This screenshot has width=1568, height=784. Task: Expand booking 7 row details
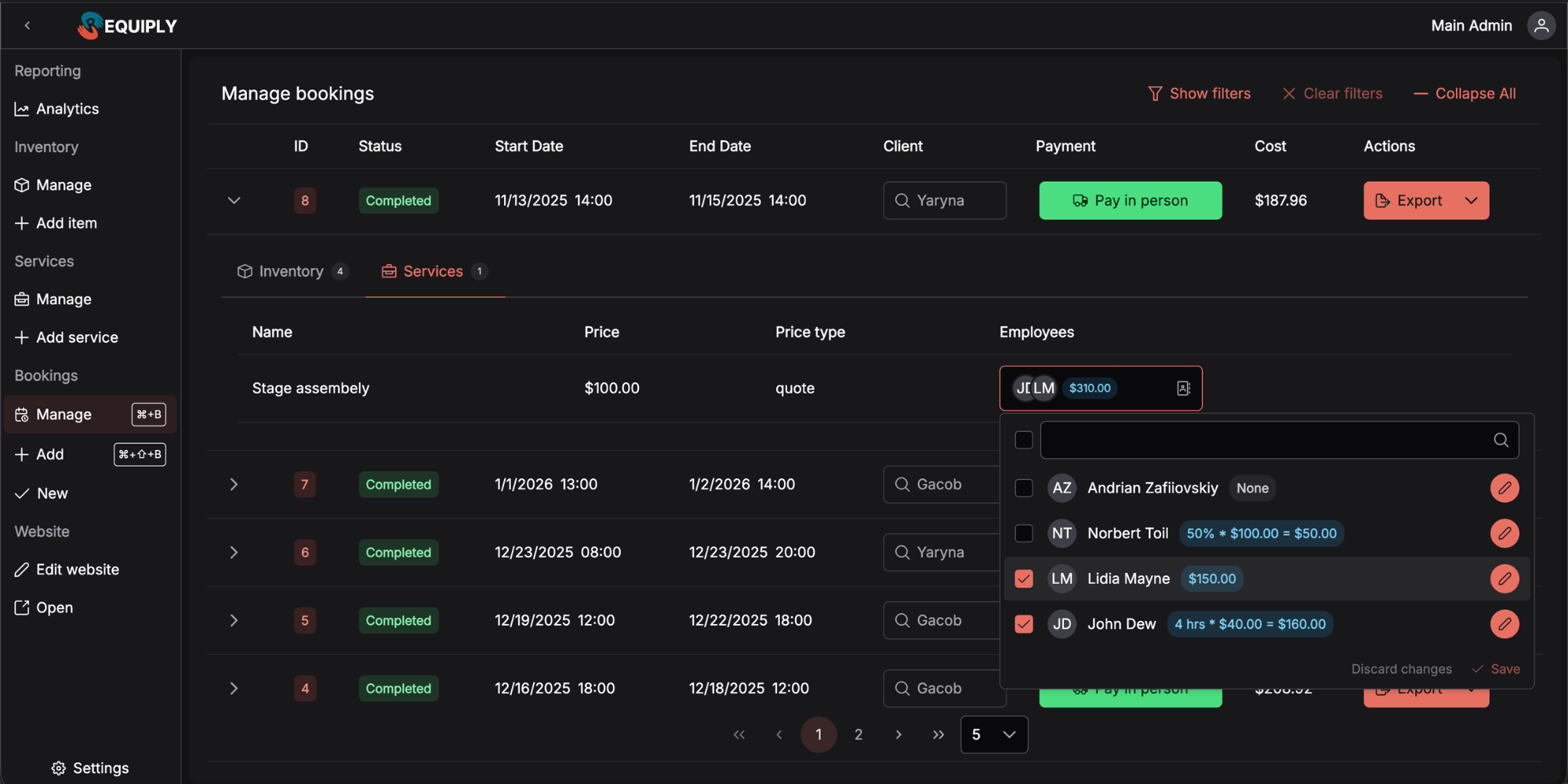[234, 485]
